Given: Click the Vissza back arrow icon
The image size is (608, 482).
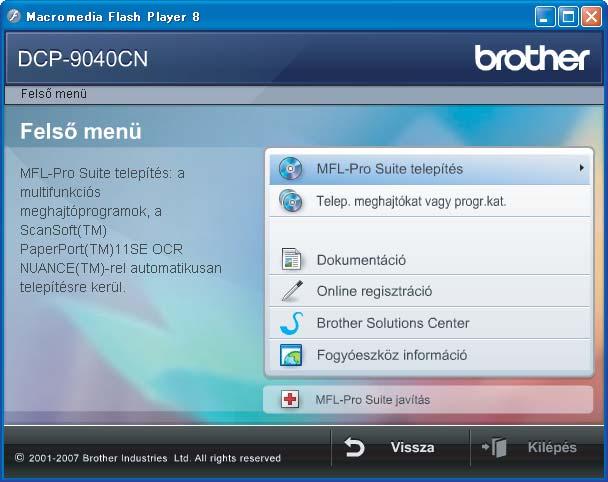Looking at the screenshot, I should click(354, 447).
